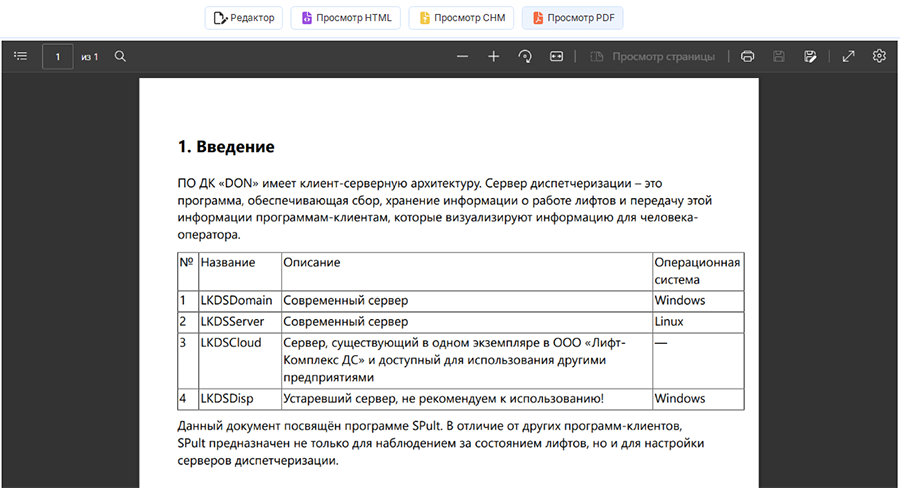
Task: Click the save-as with pencil icon
Action: pyautogui.click(x=810, y=56)
